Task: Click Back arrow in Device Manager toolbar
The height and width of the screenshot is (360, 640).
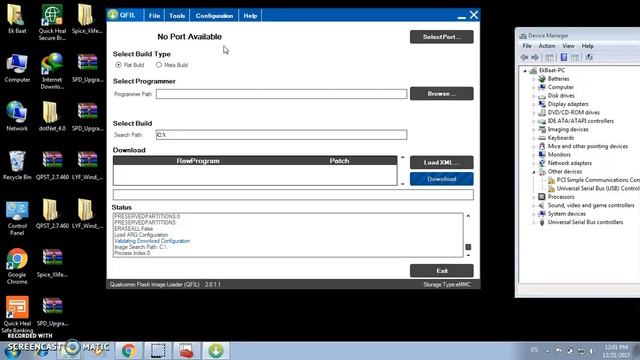Action: [524, 58]
